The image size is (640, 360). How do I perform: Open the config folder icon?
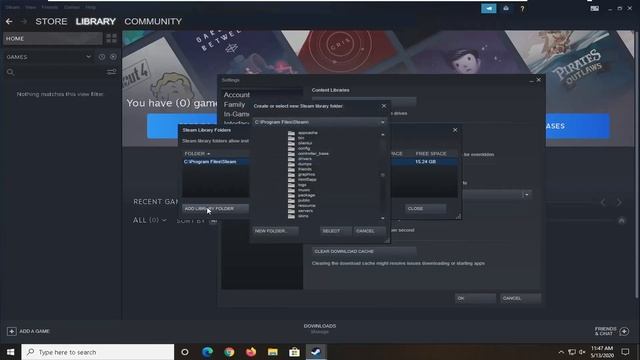coord(291,149)
